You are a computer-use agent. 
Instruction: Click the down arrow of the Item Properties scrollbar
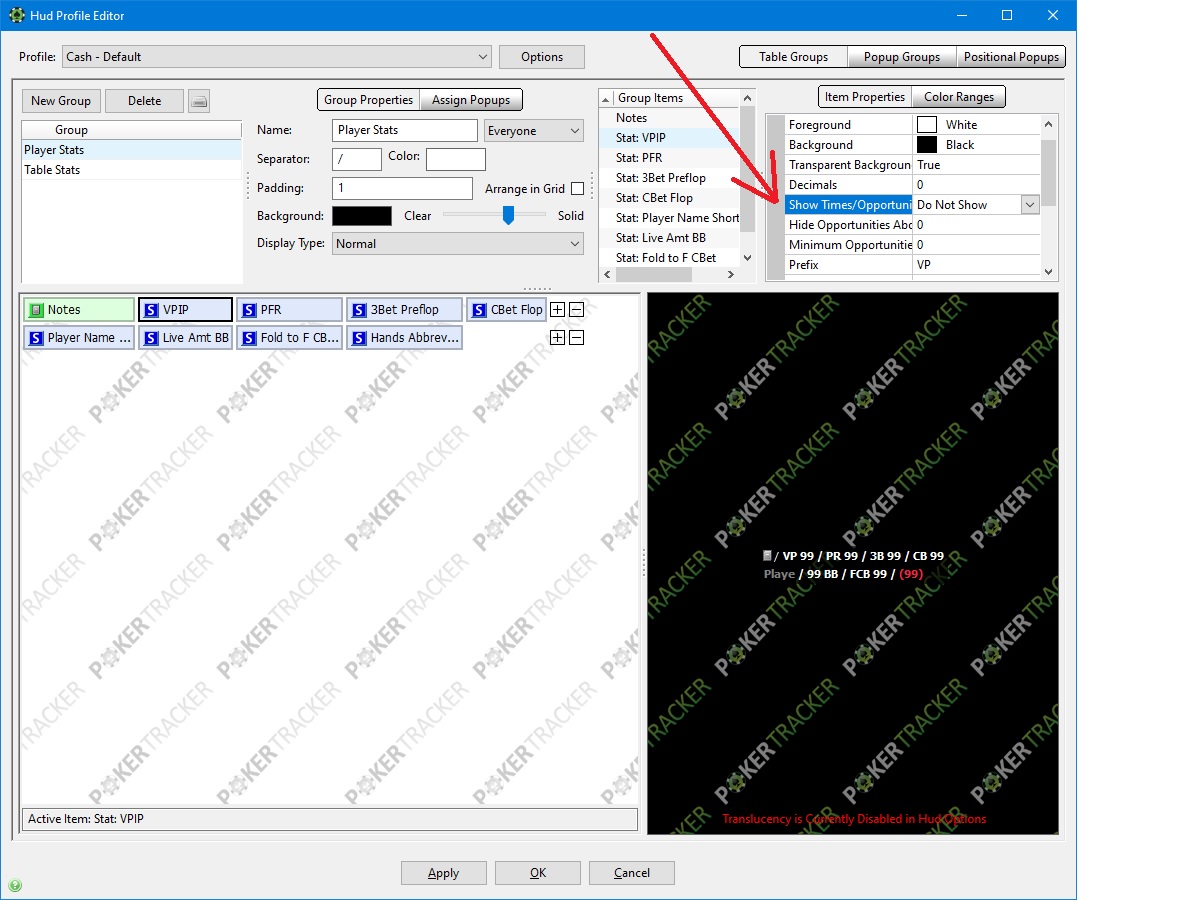click(1048, 271)
